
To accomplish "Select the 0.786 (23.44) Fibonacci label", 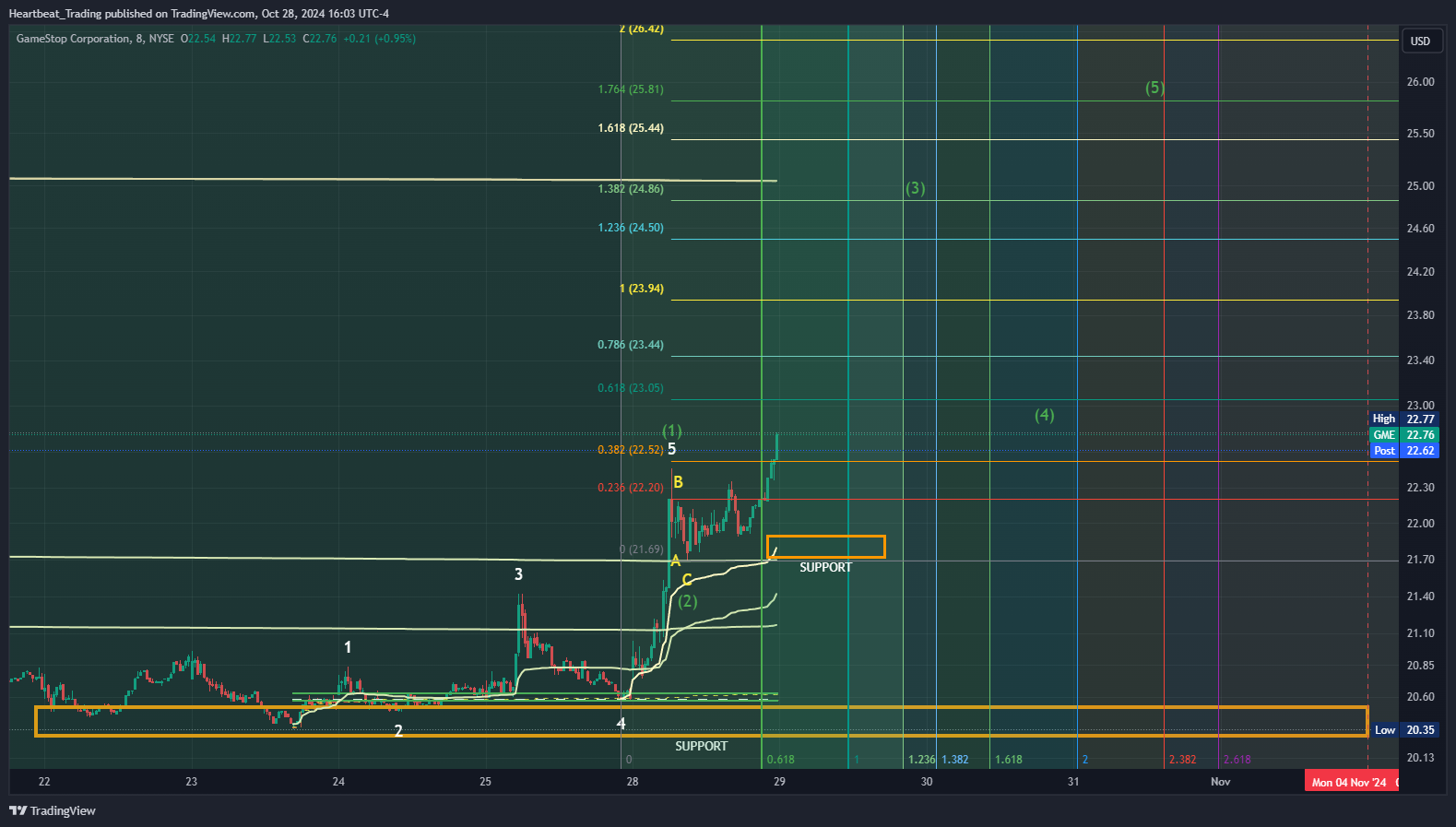I will pyautogui.click(x=631, y=345).
